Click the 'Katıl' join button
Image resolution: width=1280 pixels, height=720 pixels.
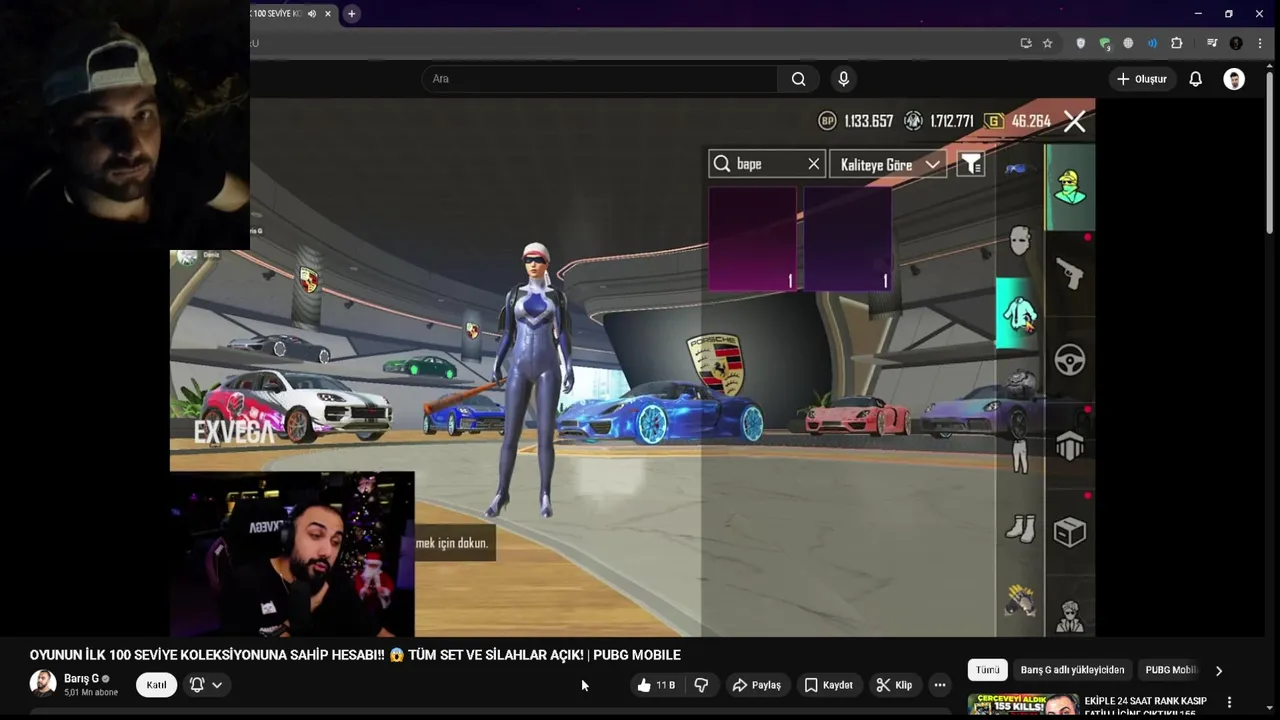coord(156,685)
